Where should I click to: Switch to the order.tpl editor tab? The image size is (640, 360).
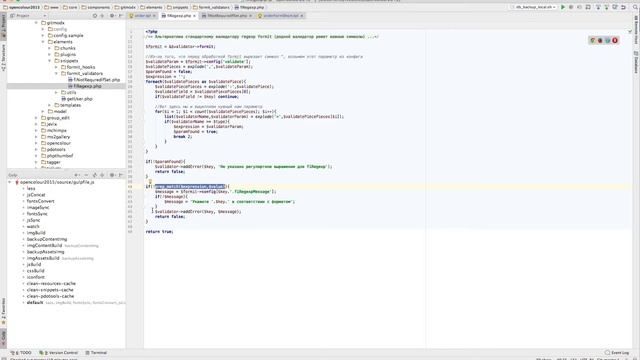141,16
